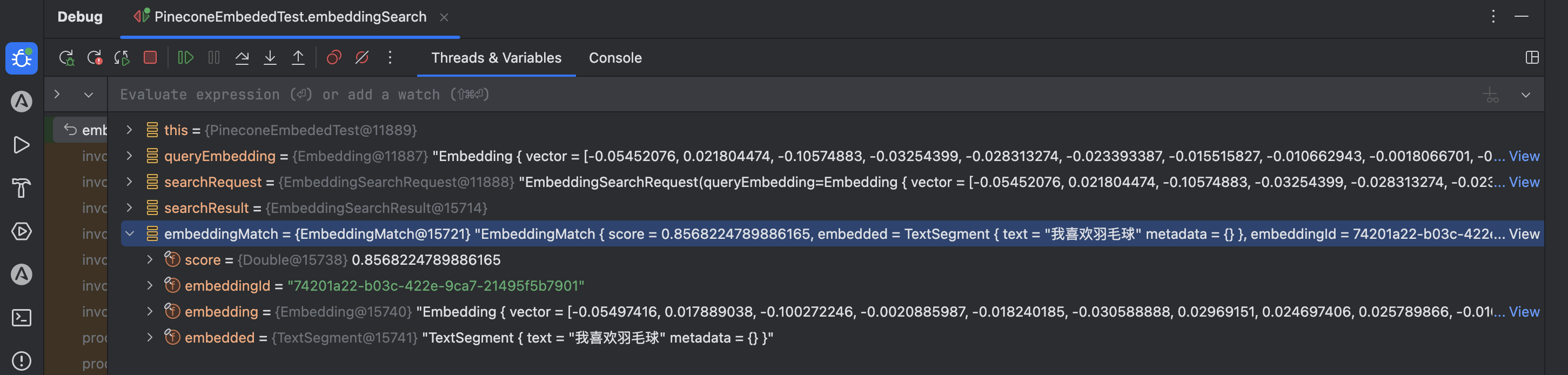This screenshot has height=375, width=1568.
Task: Click View link for embedding vector
Action: [1524, 312]
